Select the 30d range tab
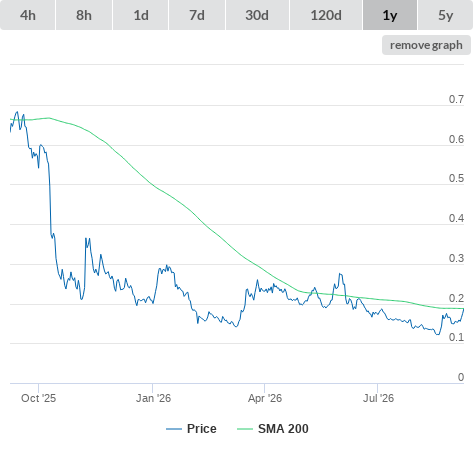 257,15
